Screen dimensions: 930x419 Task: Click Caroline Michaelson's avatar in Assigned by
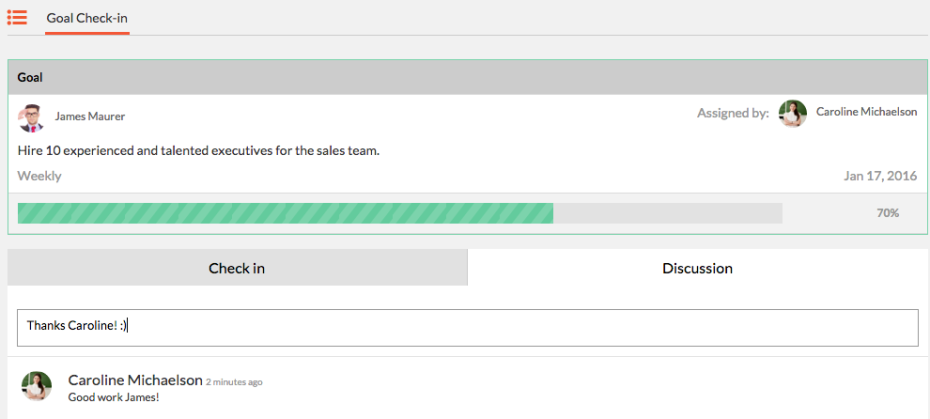point(792,114)
